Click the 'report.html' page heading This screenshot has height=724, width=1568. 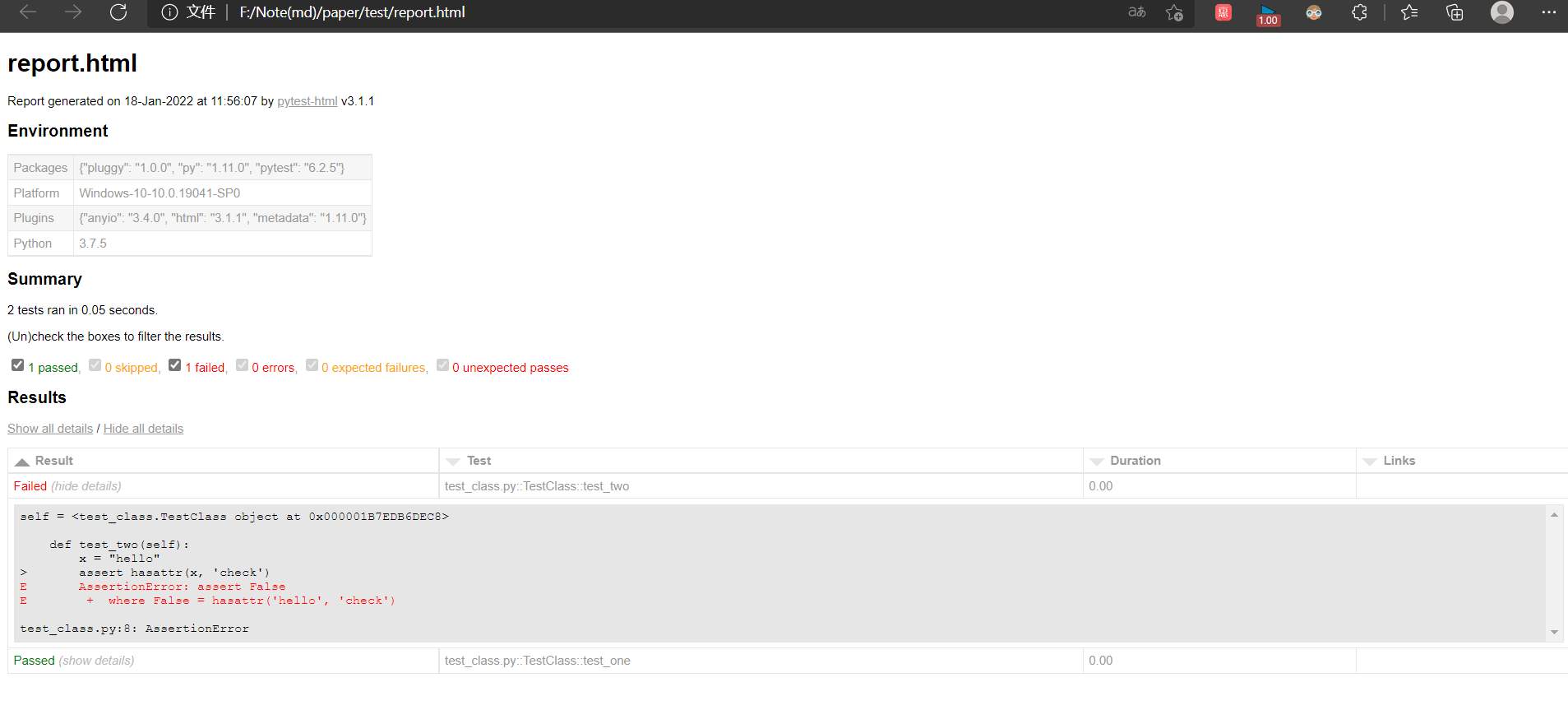[x=72, y=63]
